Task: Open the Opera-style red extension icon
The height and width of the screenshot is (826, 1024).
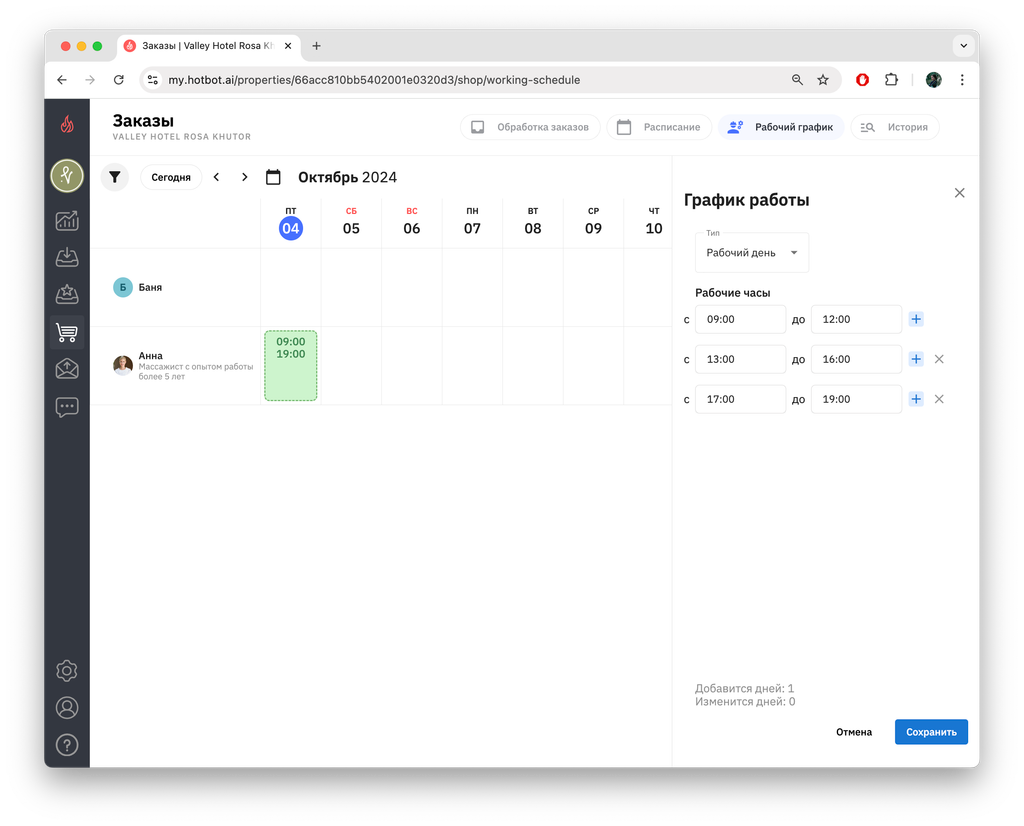Action: (x=863, y=80)
